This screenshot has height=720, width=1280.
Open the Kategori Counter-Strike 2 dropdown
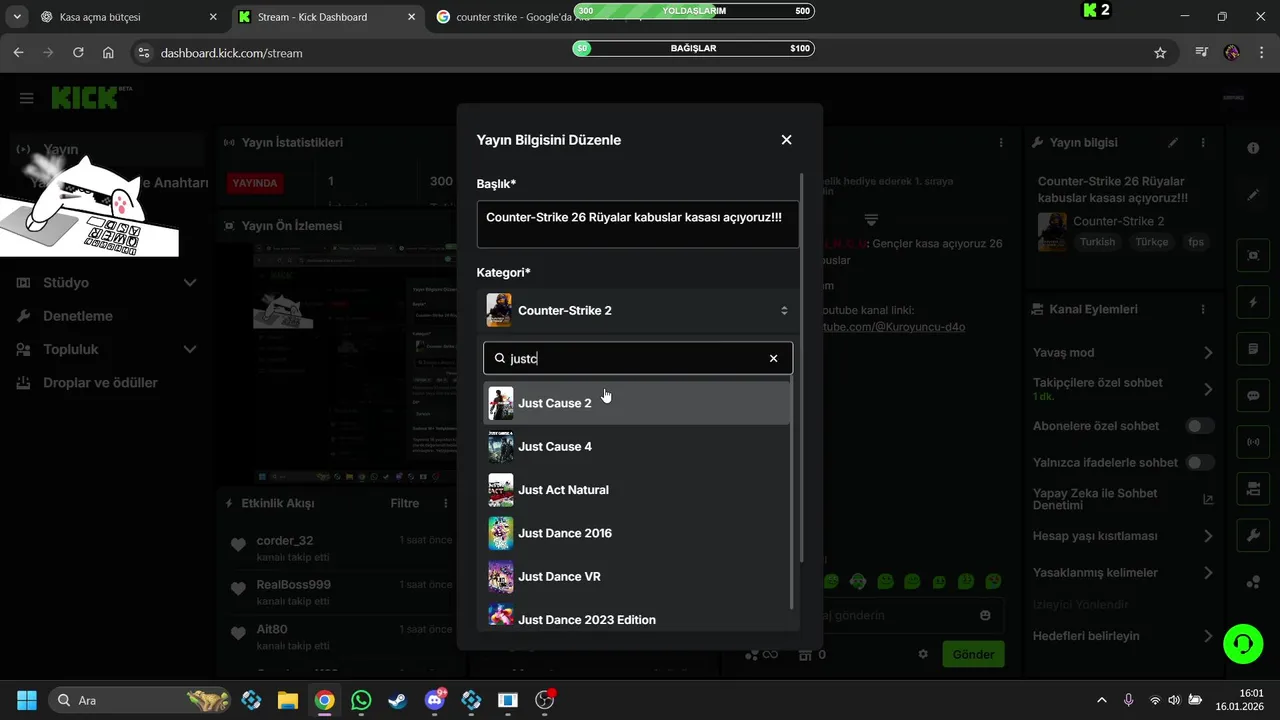click(638, 310)
